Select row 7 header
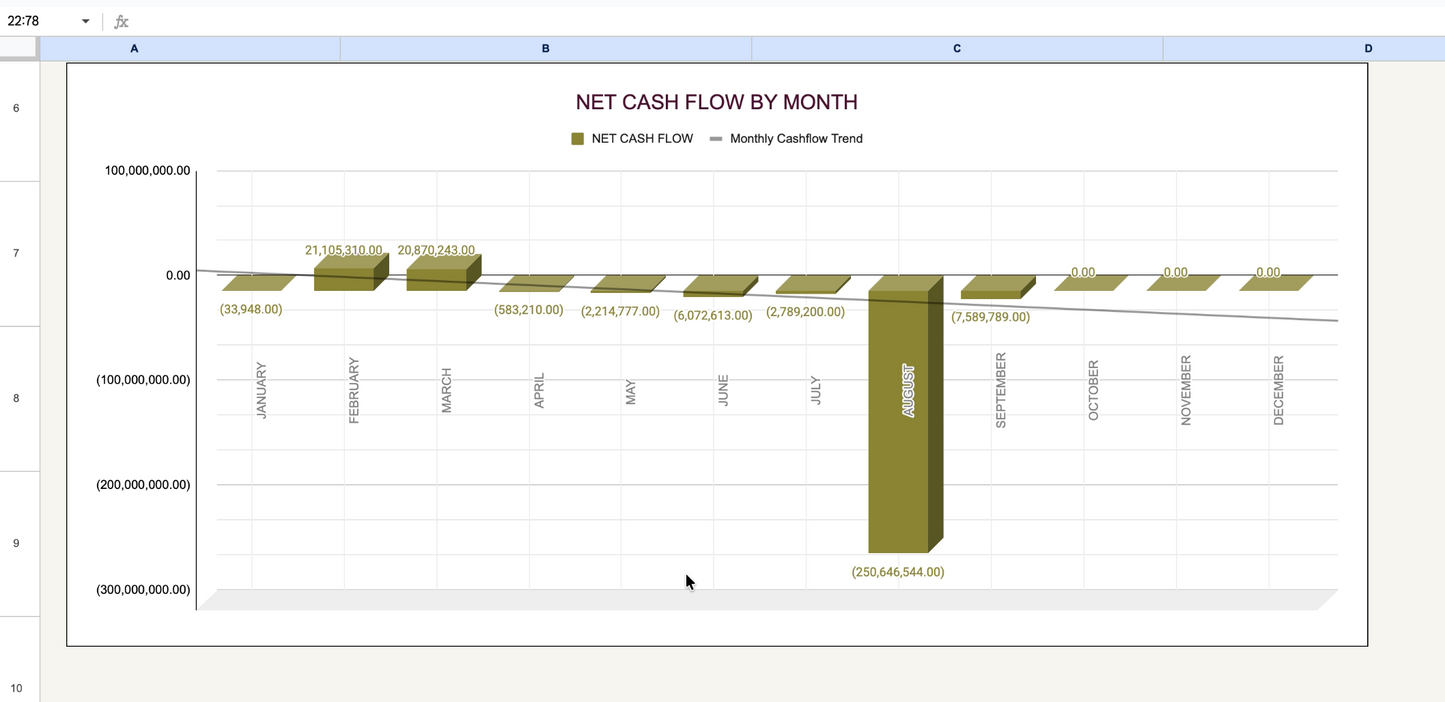Screen dimensions: 1445x702 [x=19, y=253]
